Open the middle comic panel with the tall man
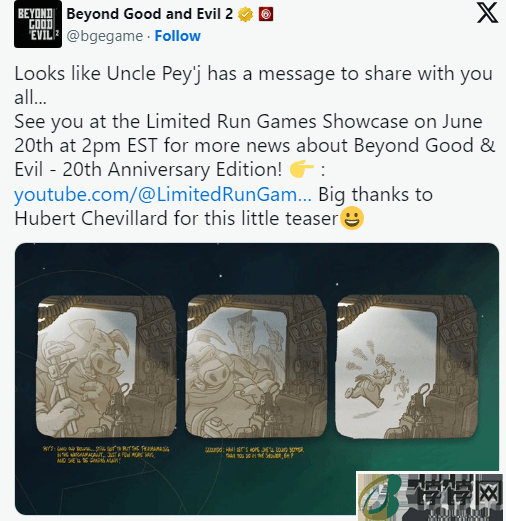 [x=256, y=366]
